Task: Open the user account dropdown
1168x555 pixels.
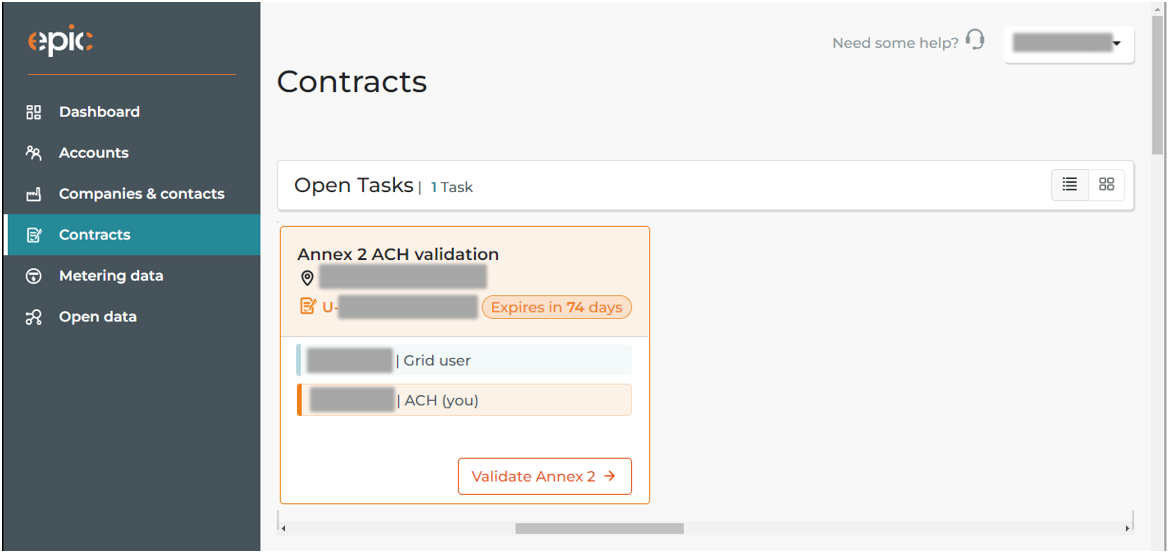Action: click(x=1069, y=45)
